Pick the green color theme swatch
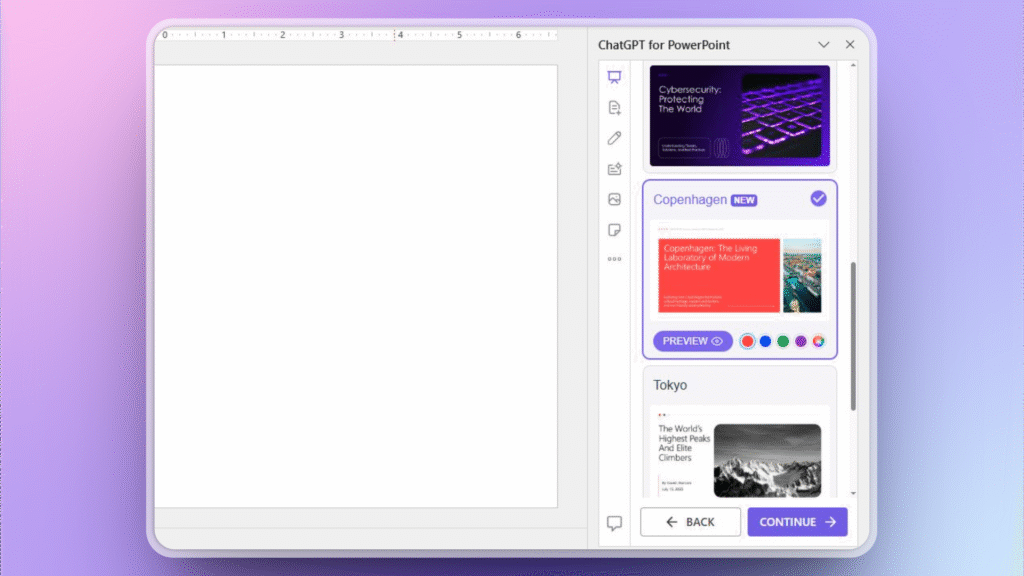 [783, 341]
